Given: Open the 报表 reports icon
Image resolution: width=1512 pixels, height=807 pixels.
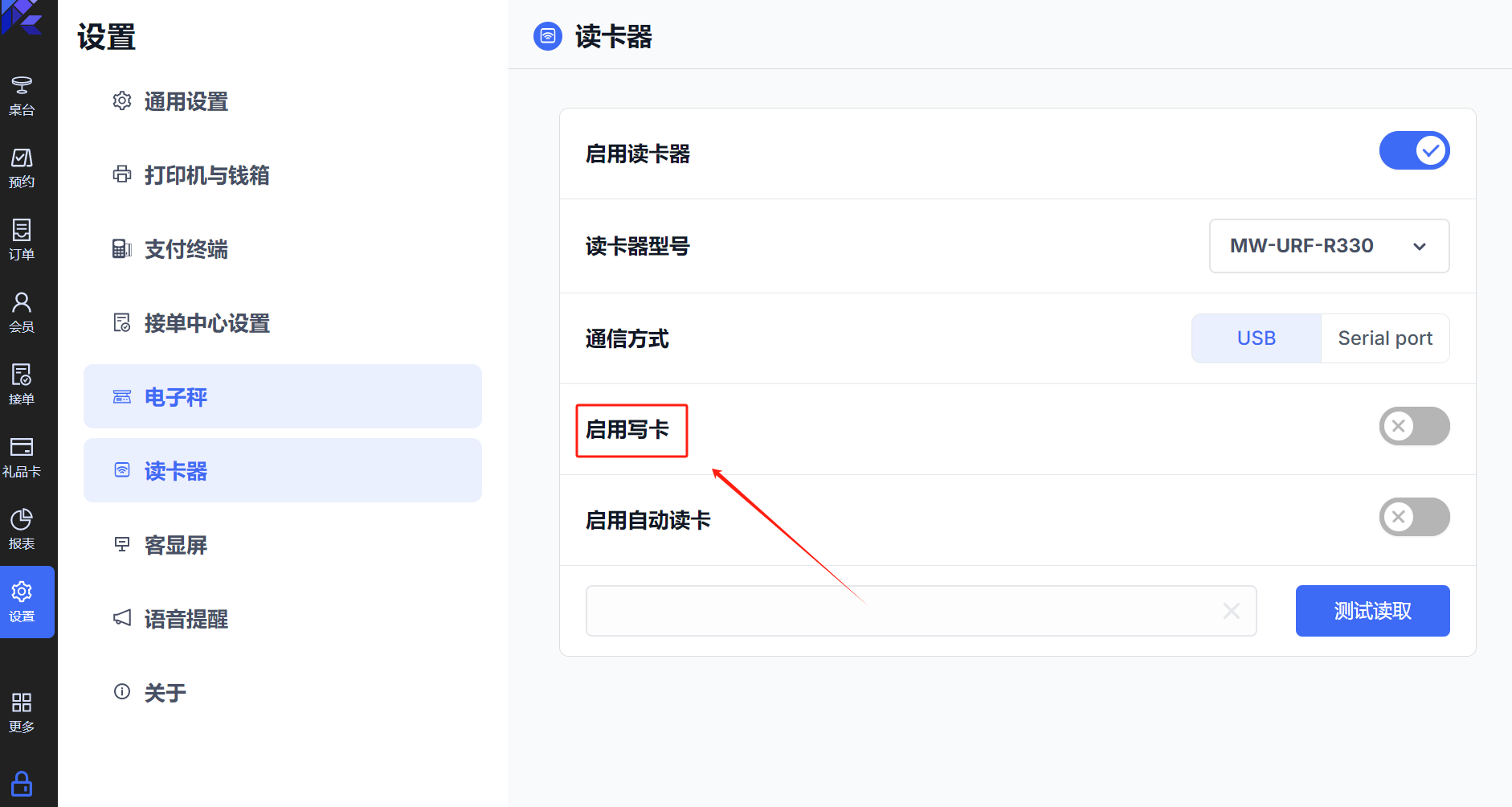Looking at the screenshot, I should tap(22, 530).
